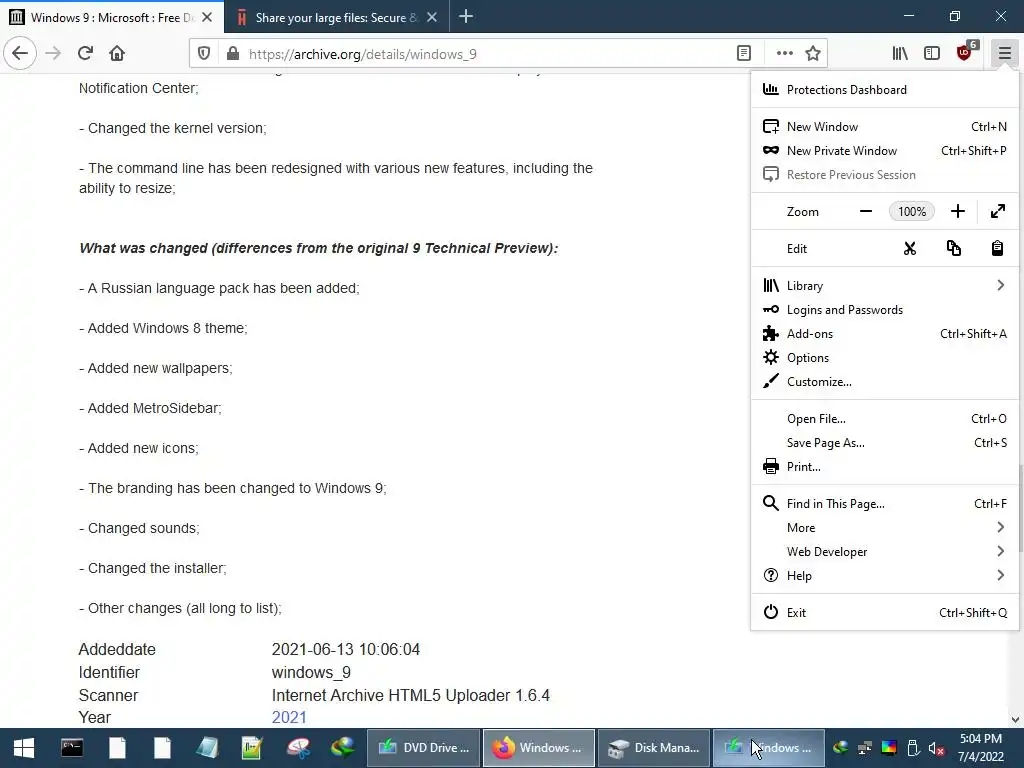Expand the Help submenu

[885, 576]
